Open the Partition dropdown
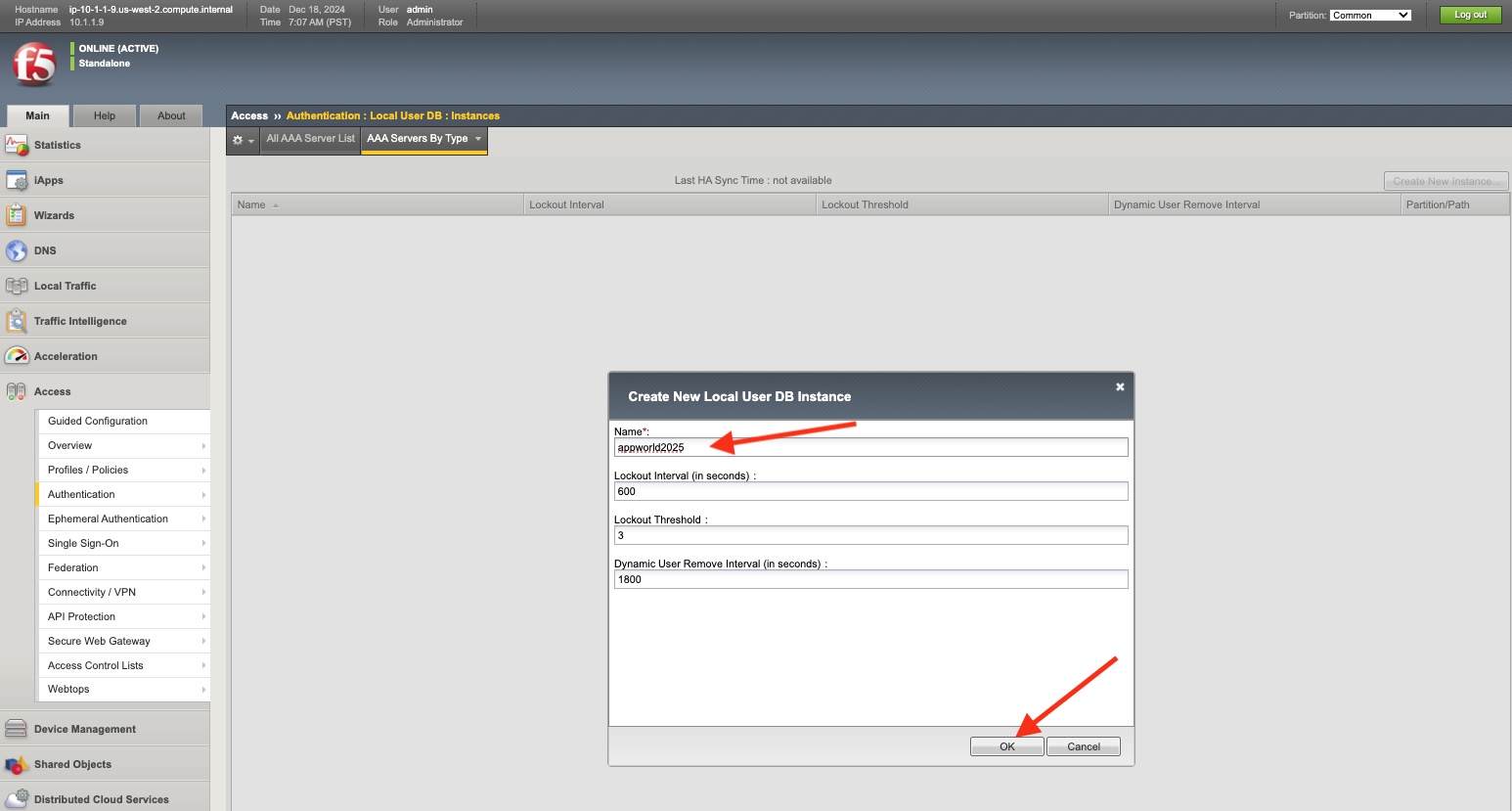Screen dimensions: 1512x811 [x=1370, y=15]
